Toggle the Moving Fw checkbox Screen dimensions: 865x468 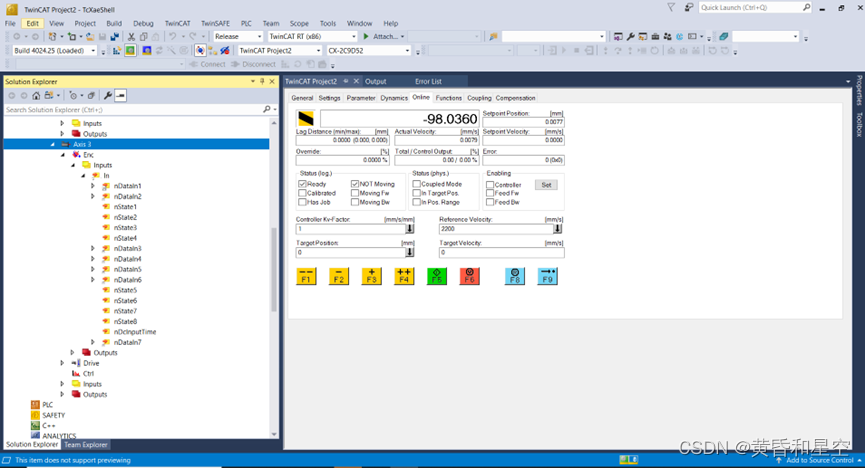click(355, 193)
